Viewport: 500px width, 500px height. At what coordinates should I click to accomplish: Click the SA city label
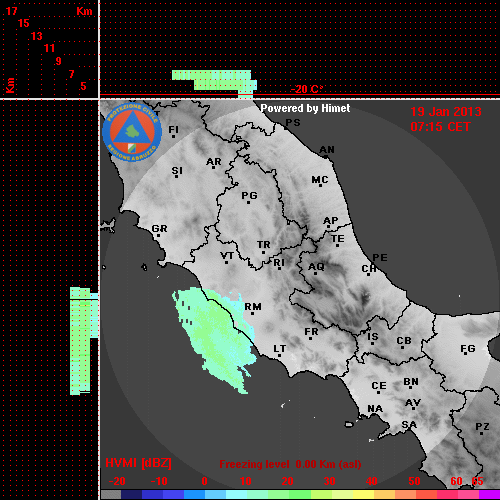[x=409, y=425]
